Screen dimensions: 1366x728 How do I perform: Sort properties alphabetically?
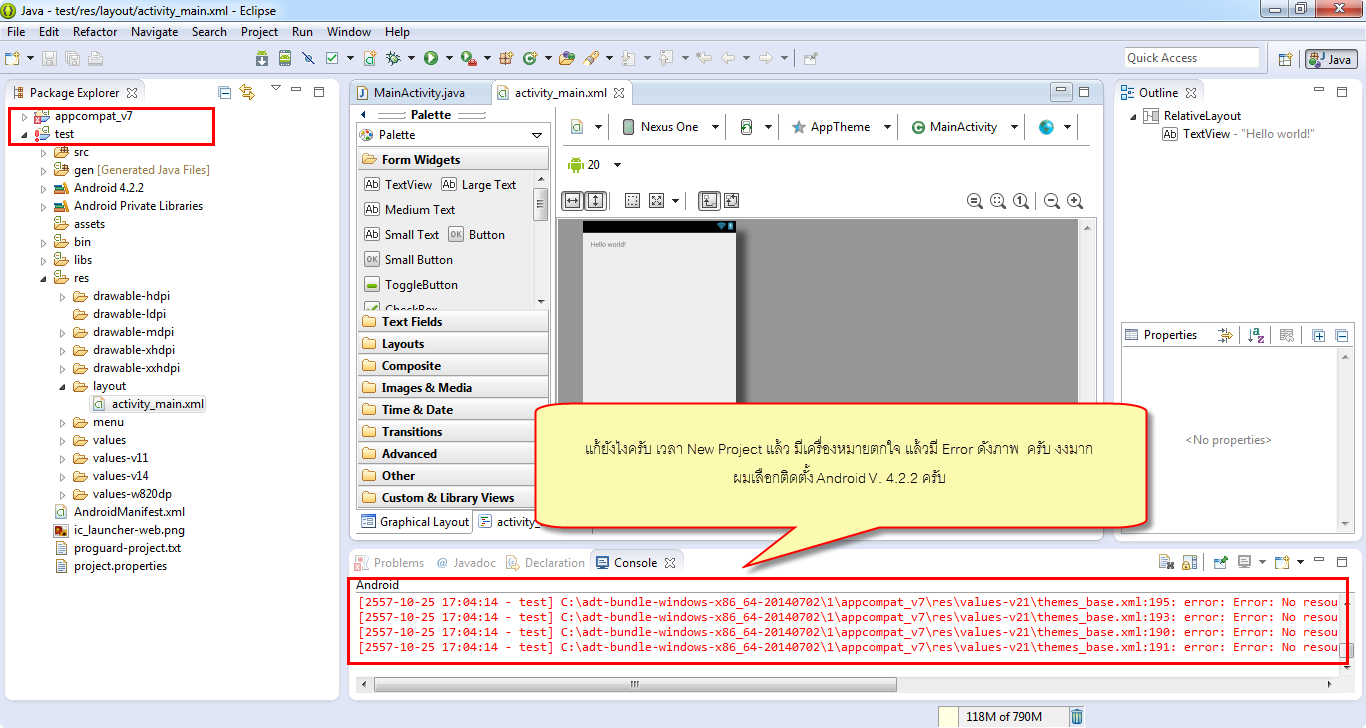[1257, 335]
